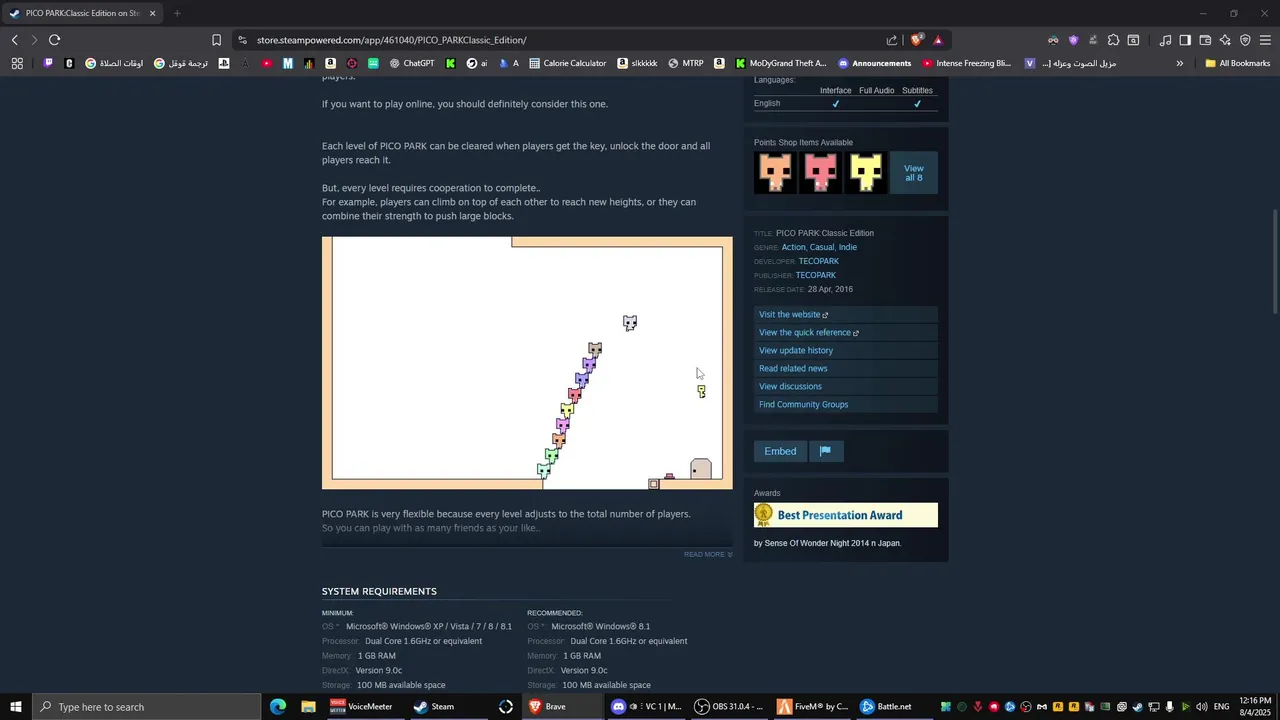Click Visit the website link
The height and width of the screenshot is (720, 1280).
pyautogui.click(x=846, y=314)
